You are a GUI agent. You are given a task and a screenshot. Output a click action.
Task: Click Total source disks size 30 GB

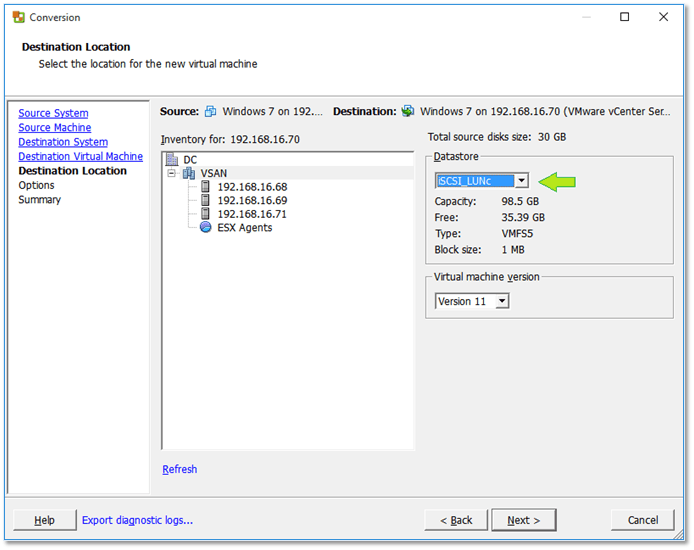click(x=497, y=137)
